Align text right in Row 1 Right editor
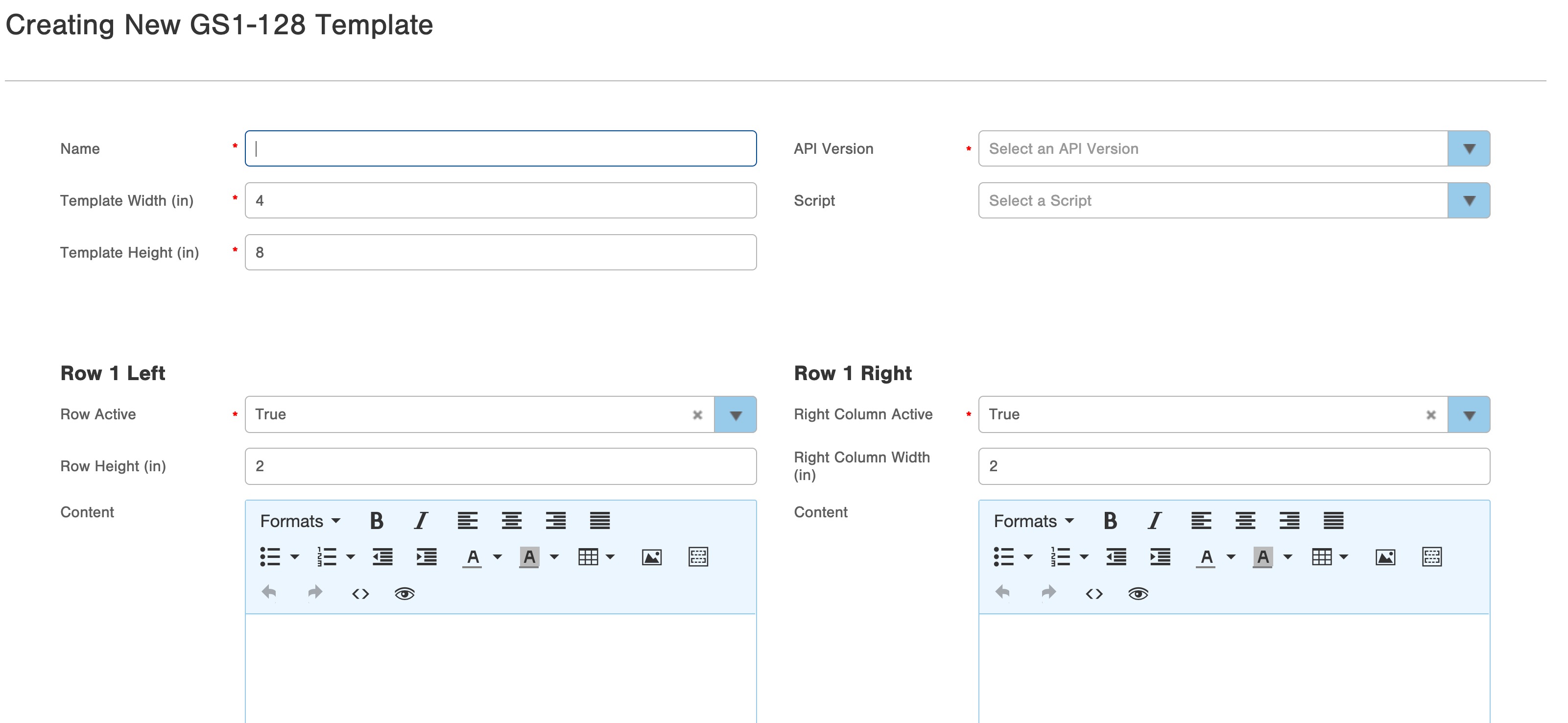 tap(1289, 521)
